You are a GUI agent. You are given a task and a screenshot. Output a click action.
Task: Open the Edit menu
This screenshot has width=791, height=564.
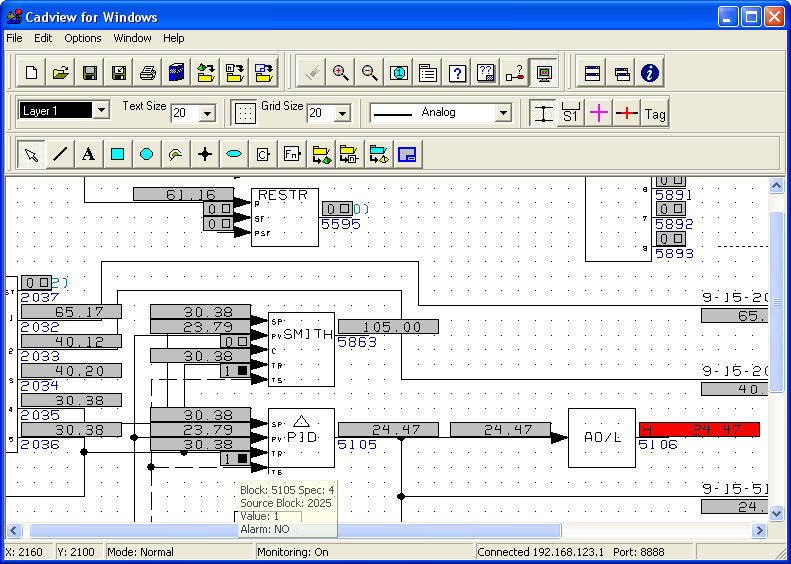[43, 38]
